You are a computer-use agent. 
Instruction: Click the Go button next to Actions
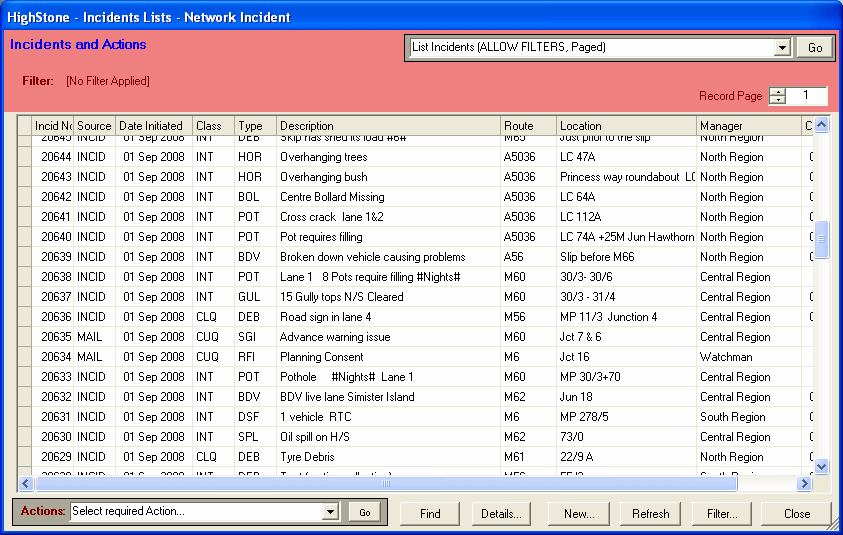tap(365, 512)
